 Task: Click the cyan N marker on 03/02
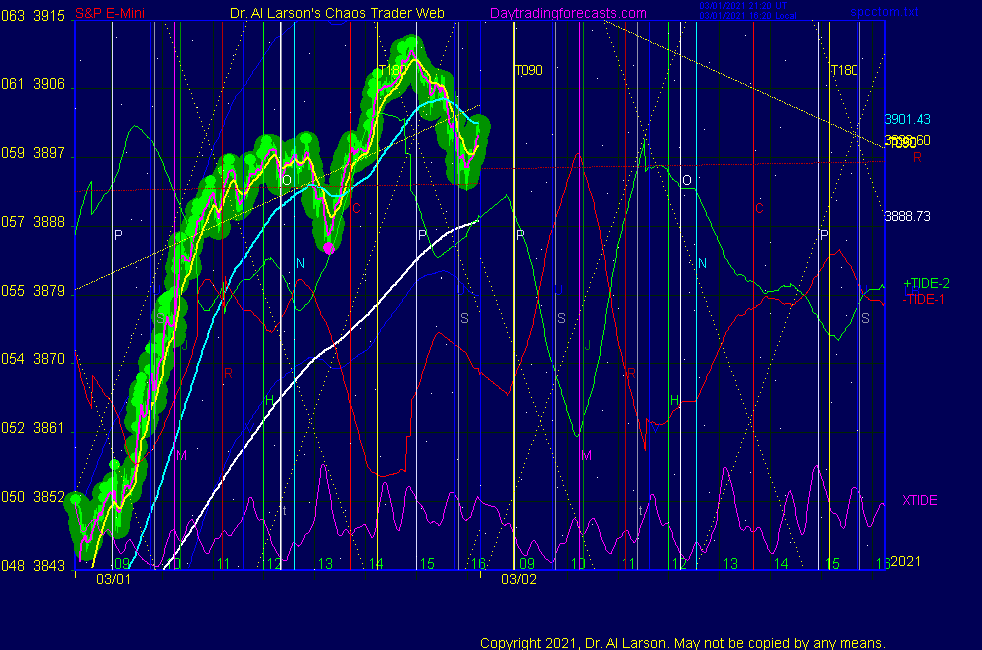[x=702, y=263]
